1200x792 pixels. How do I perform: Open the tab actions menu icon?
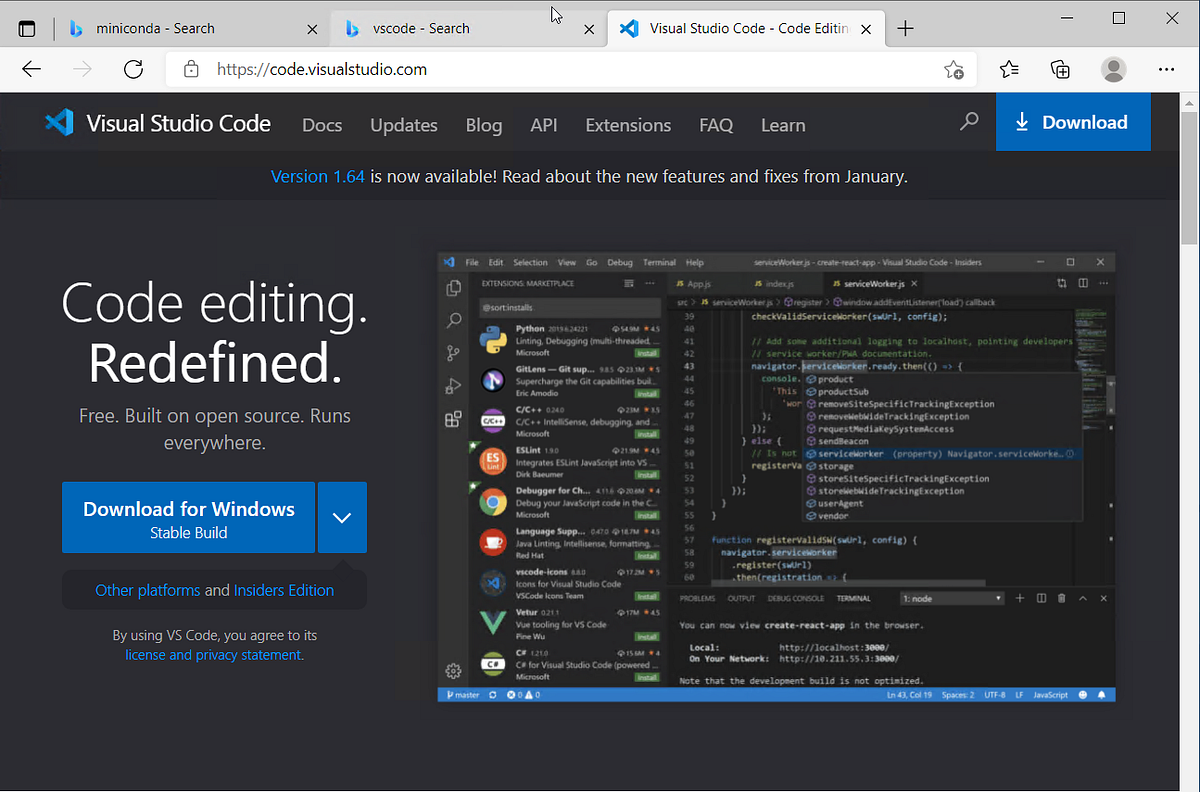pos(27,29)
